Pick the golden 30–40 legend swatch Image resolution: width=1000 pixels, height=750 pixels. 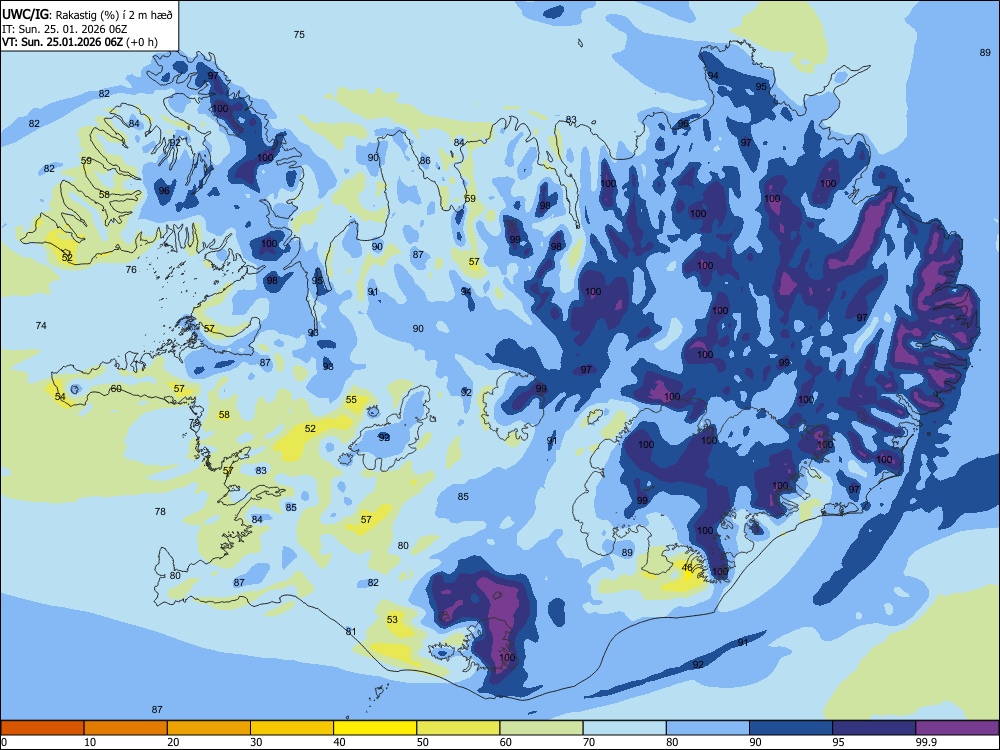click(x=292, y=728)
